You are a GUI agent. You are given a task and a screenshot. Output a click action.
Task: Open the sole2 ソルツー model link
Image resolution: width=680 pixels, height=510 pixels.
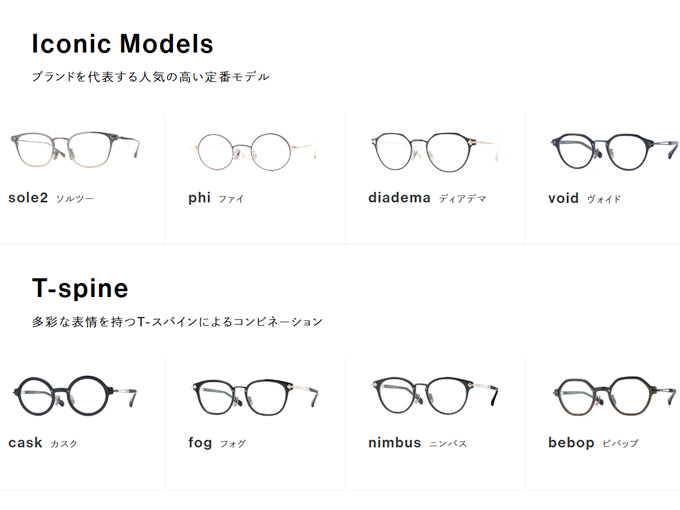[x=50, y=198]
